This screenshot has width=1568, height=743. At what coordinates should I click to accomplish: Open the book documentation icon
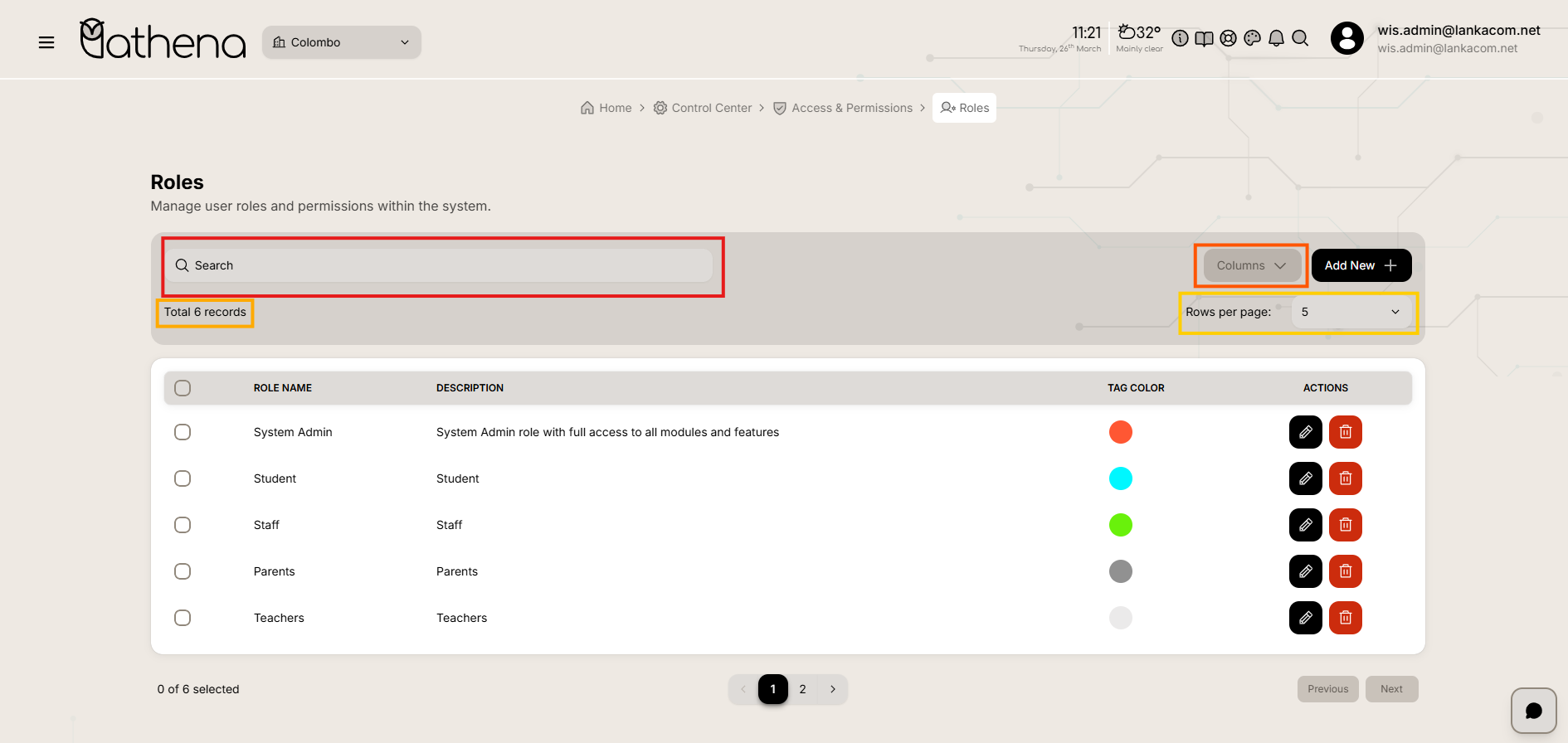1204,38
